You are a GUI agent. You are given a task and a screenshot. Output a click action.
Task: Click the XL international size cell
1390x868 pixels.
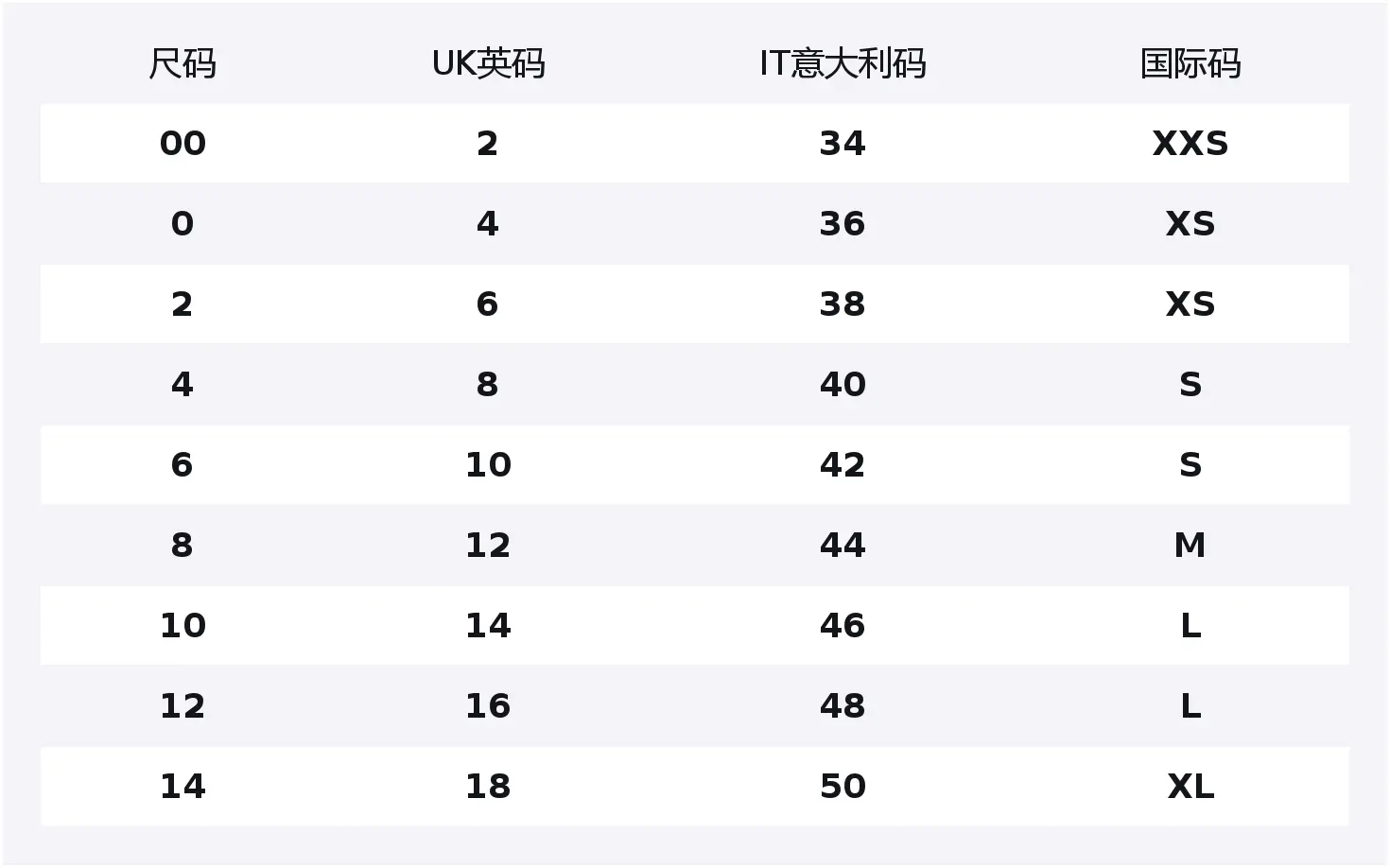click(x=1190, y=787)
